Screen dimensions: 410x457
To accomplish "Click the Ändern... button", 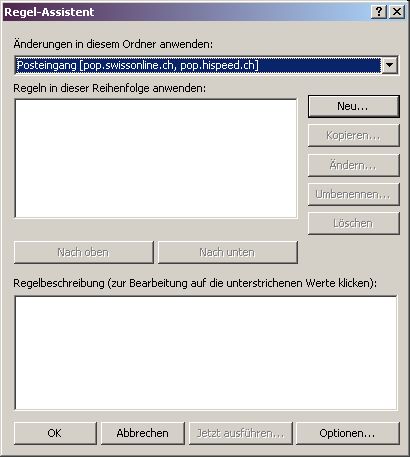I will click(353, 165).
